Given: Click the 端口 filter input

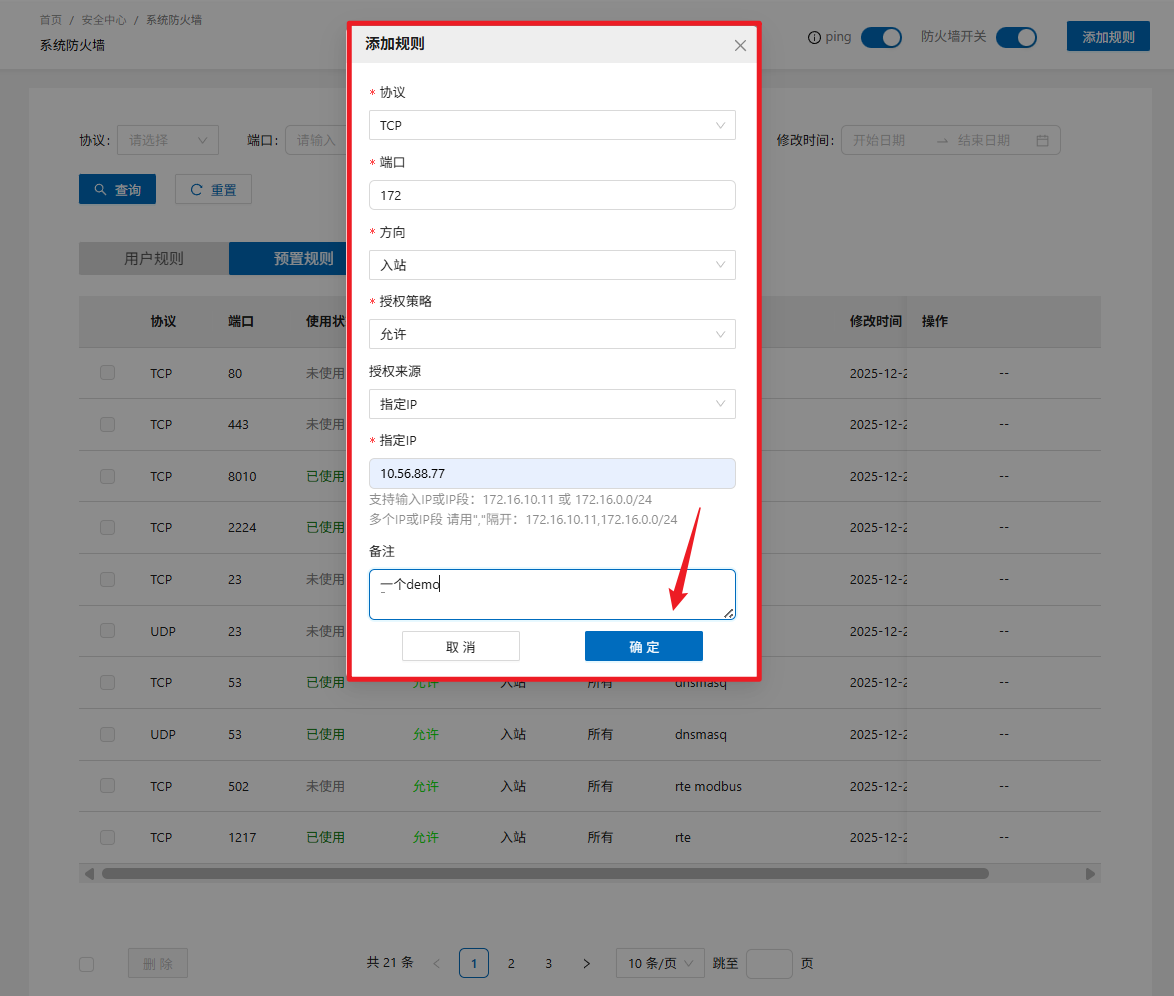Looking at the screenshot, I should (316, 140).
